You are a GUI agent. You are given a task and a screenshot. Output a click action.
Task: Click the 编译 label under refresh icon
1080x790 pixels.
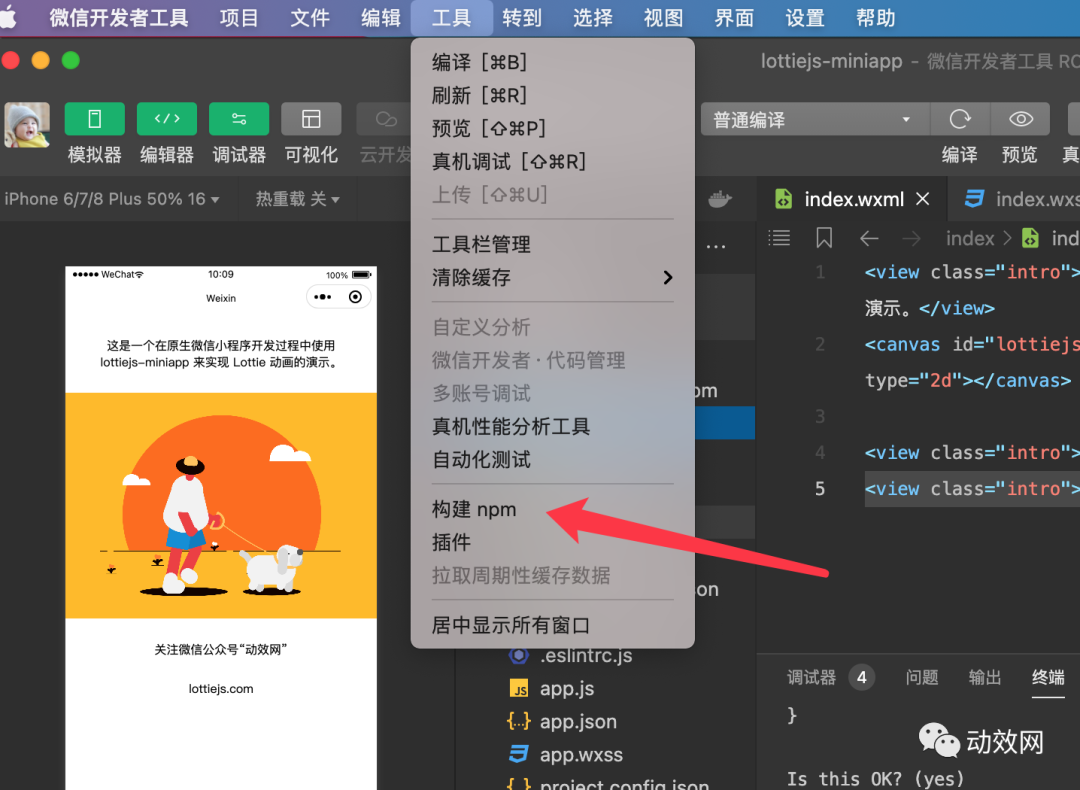pos(960,154)
